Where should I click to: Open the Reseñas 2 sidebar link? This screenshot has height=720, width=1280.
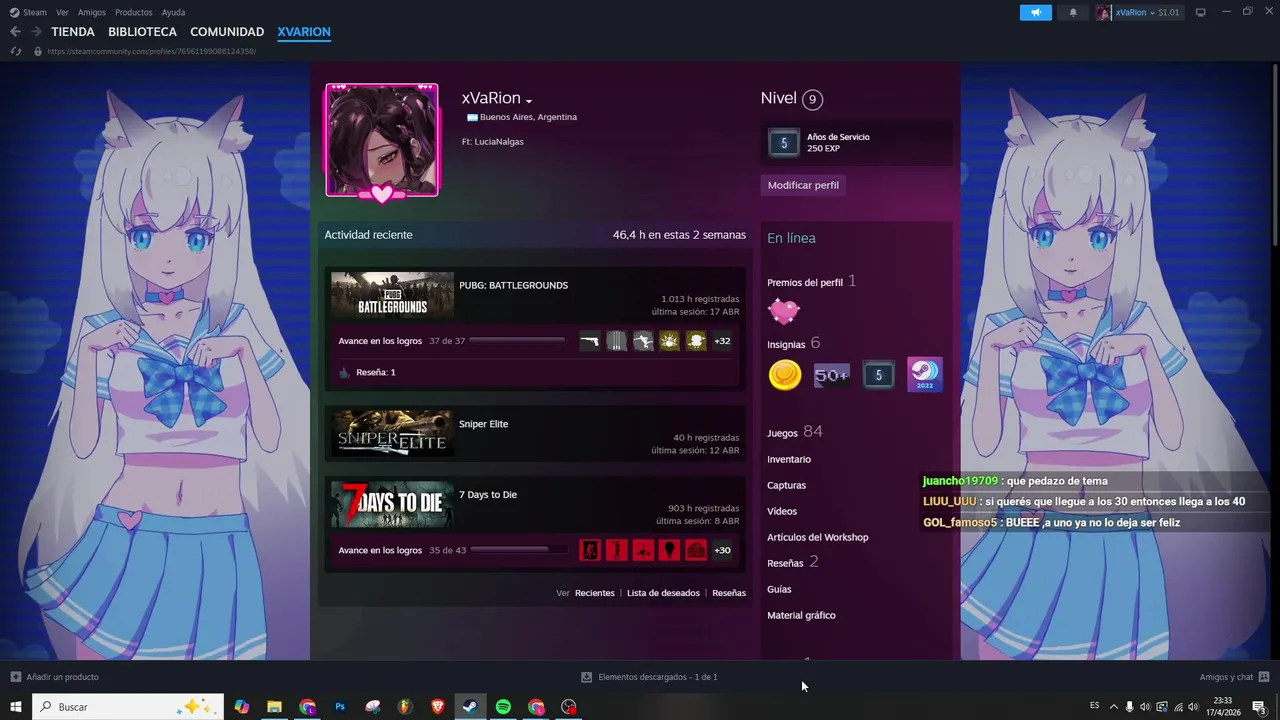(x=793, y=562)
